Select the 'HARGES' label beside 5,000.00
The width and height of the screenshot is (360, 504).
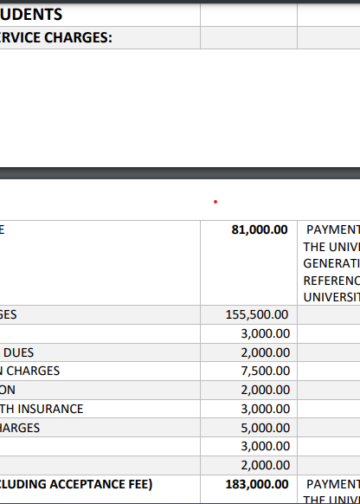(20, 428)
